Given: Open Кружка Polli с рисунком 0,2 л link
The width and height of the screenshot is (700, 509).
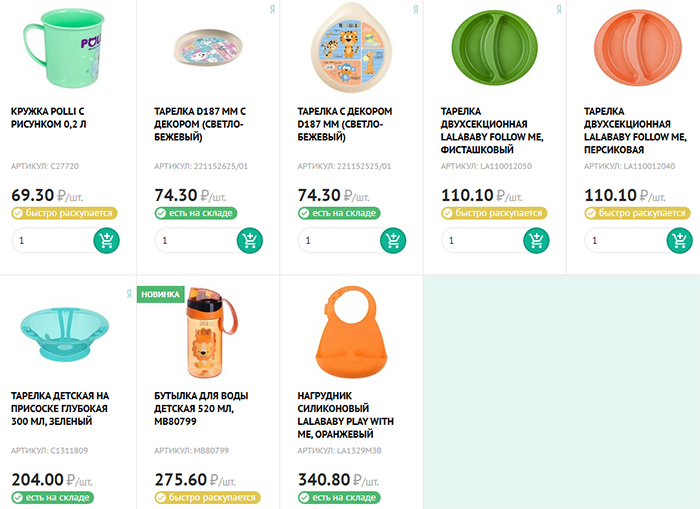Looking at the screenshot, I should point(48,117).
